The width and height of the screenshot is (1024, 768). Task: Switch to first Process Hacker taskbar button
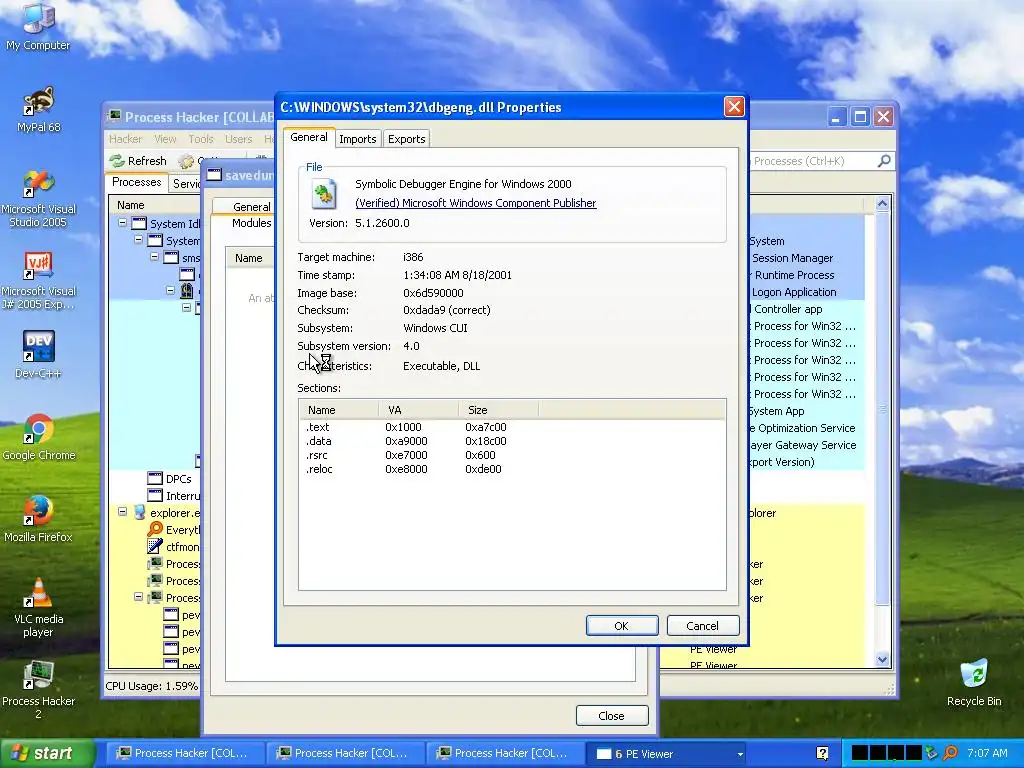185,753
